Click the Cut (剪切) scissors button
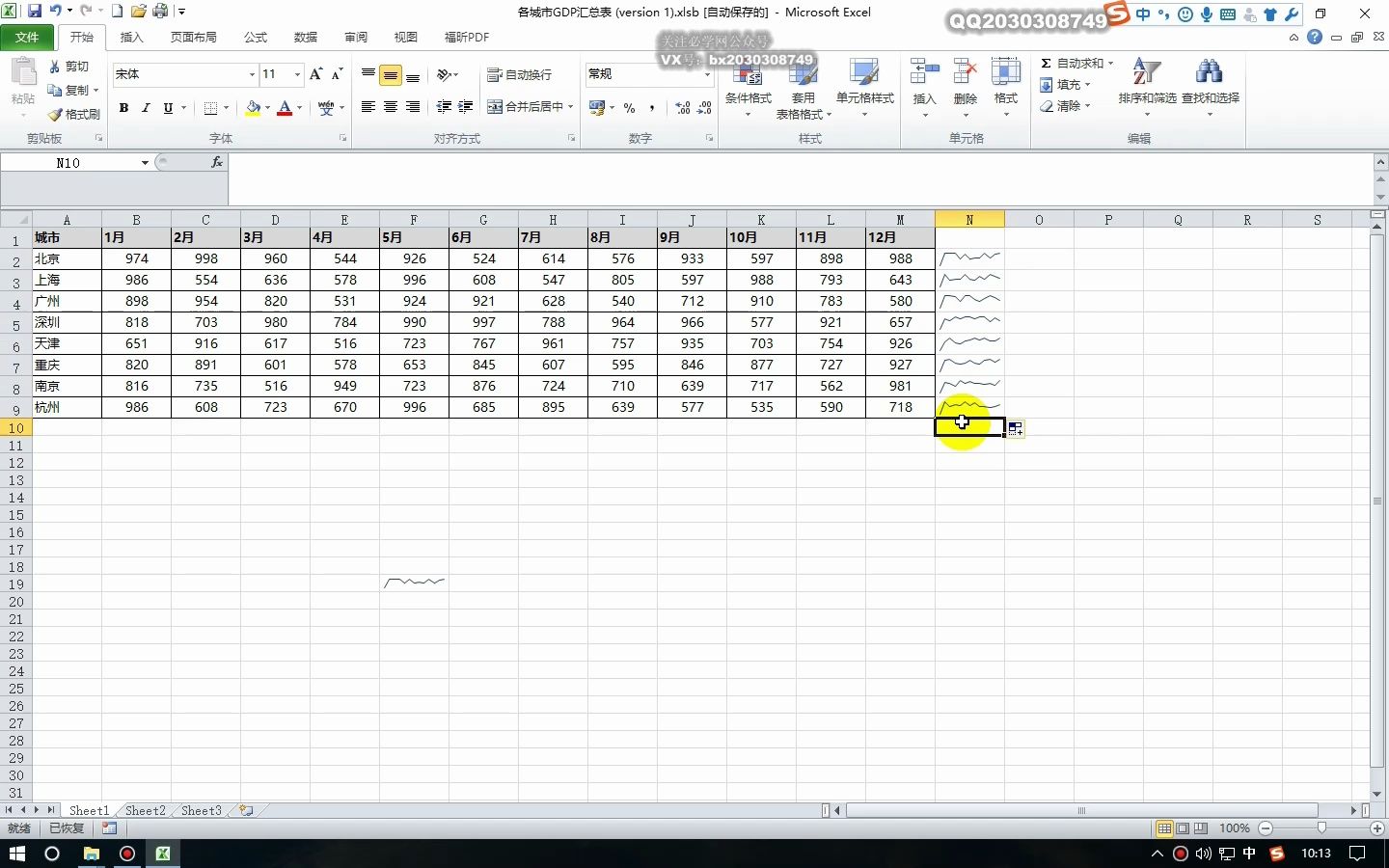 pos(69,66)
